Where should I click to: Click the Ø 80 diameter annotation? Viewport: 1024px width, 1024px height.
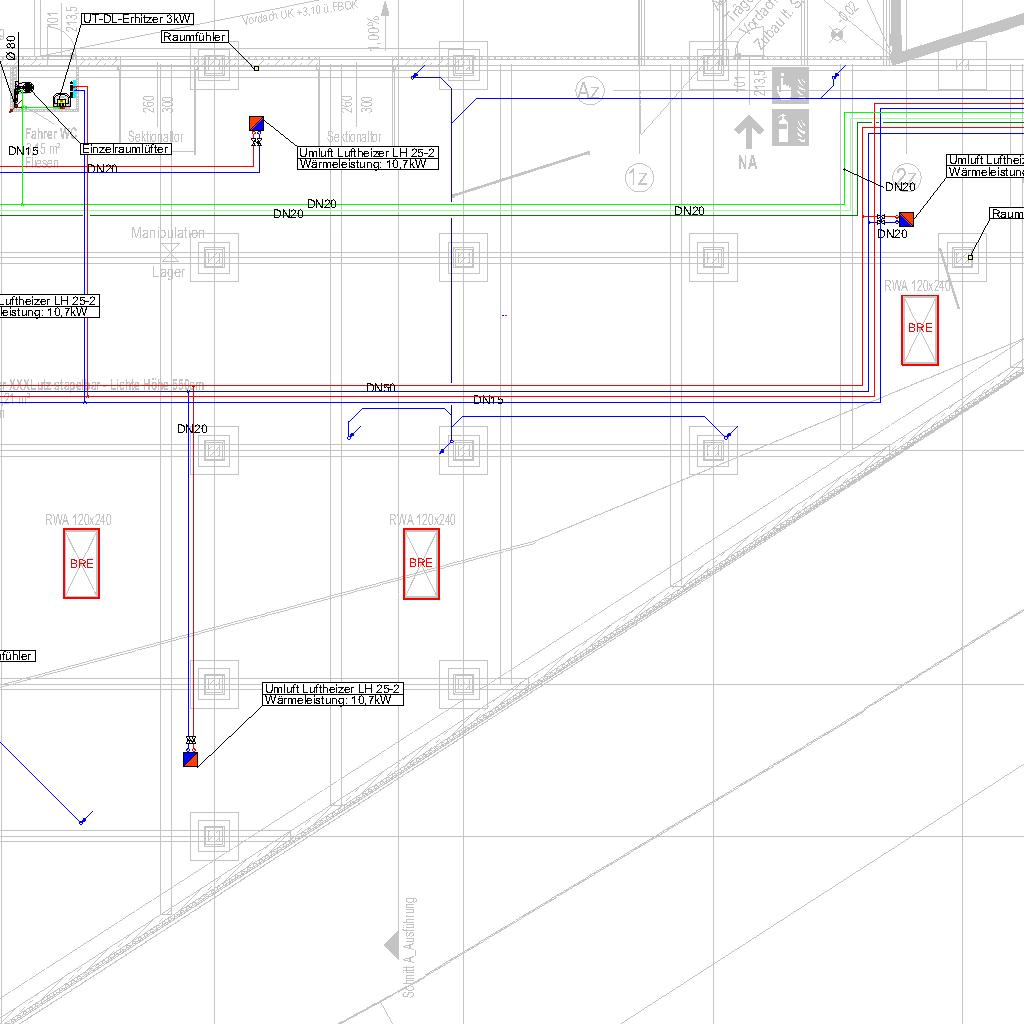[x=11, y=47]
